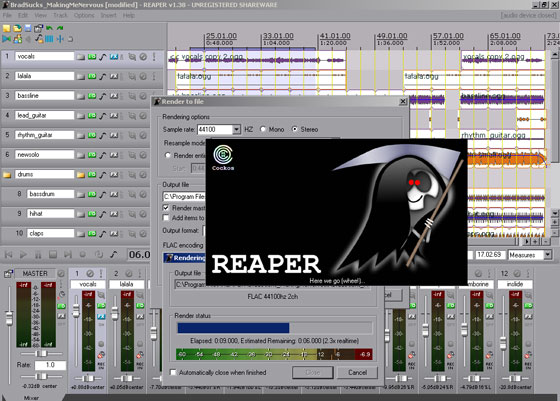
Task: Open the Insert menu
Action: pyautogui.click(x=108, y=15)
